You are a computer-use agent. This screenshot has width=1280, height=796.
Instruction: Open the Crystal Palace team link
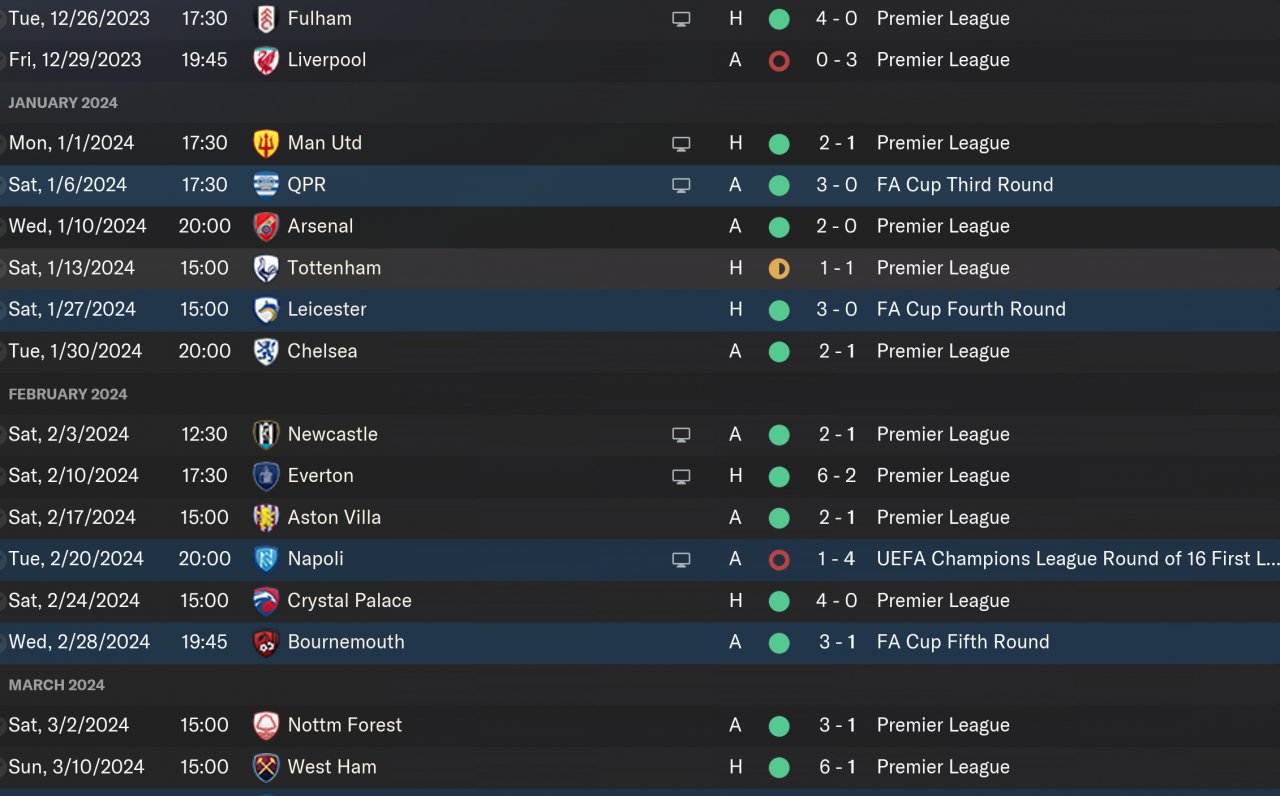pyautogui.click(x=349, y=601)
